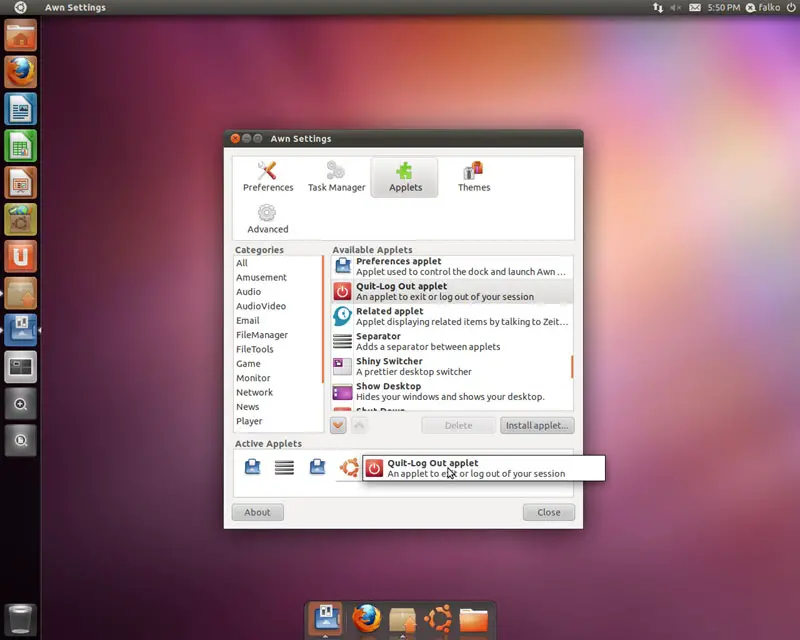Screen dimensions: 800x640
Task: Select Preferences applet in Available Applets
Action: [451, 266]
